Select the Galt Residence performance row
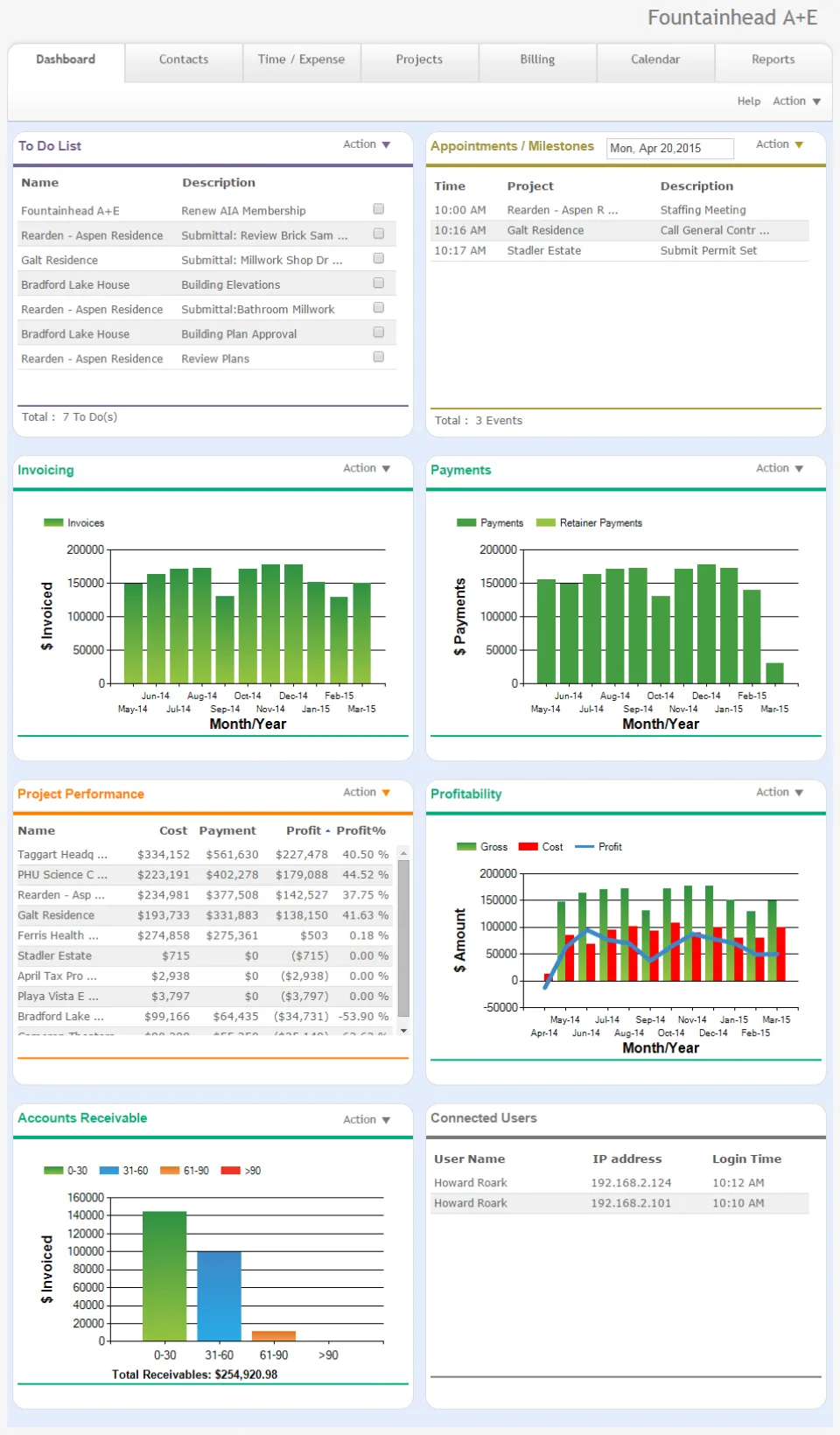The image size is (840, 1435). [x=206, y=914]
